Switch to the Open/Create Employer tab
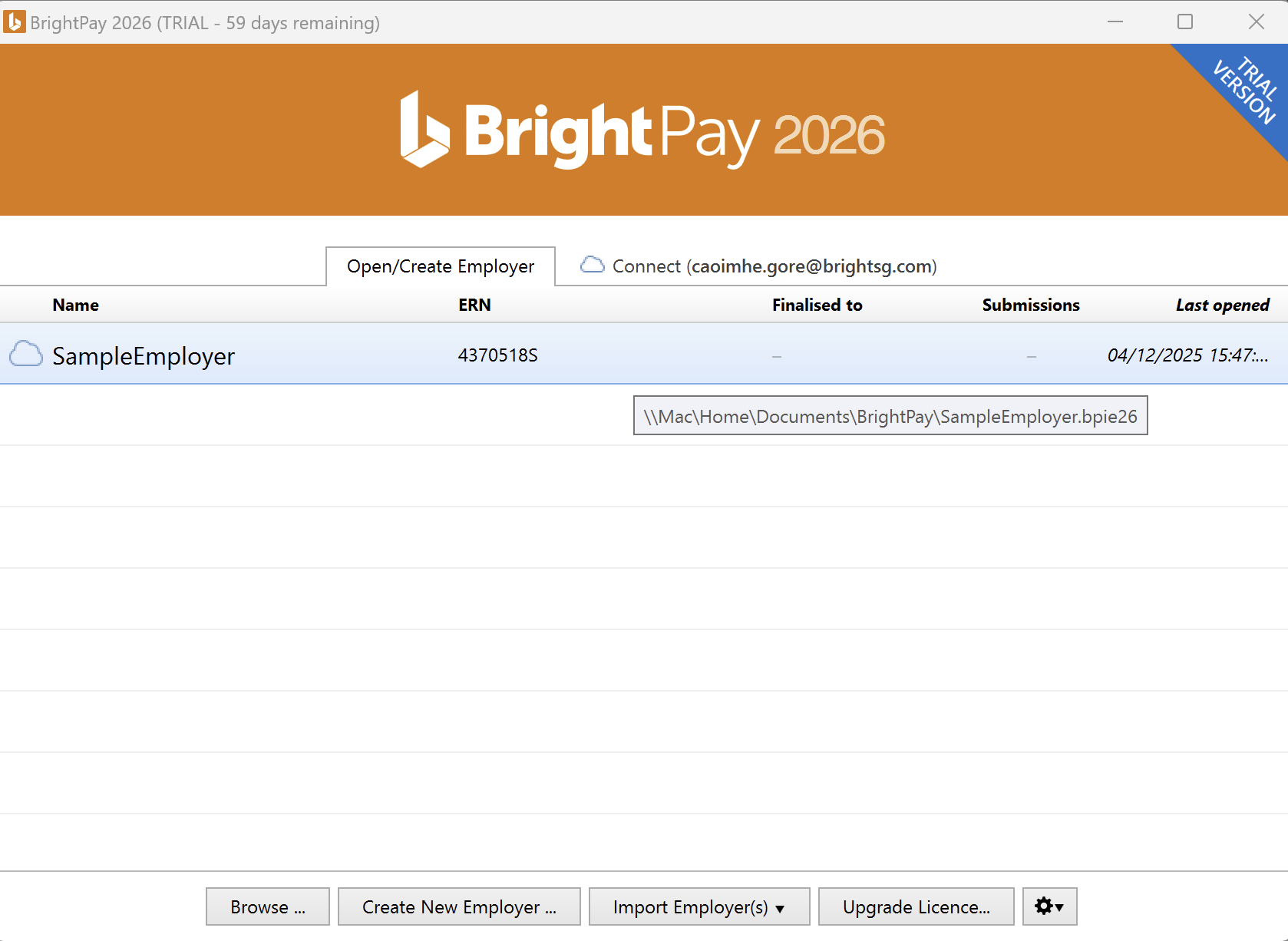The image size is (1288, 941). pos(441,266)
